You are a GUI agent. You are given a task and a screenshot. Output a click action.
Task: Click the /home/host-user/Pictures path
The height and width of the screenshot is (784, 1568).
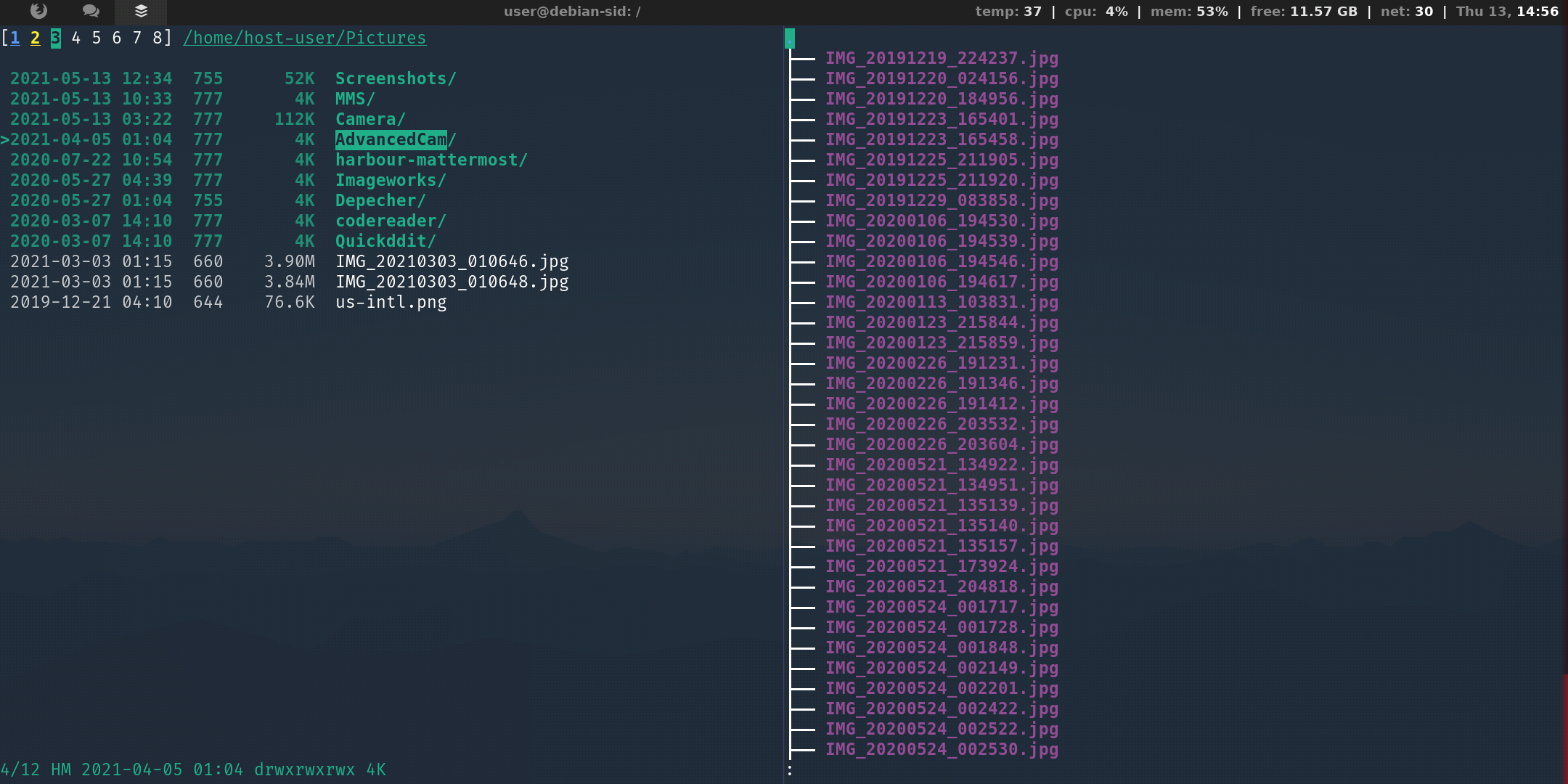[x=304, y=38]
